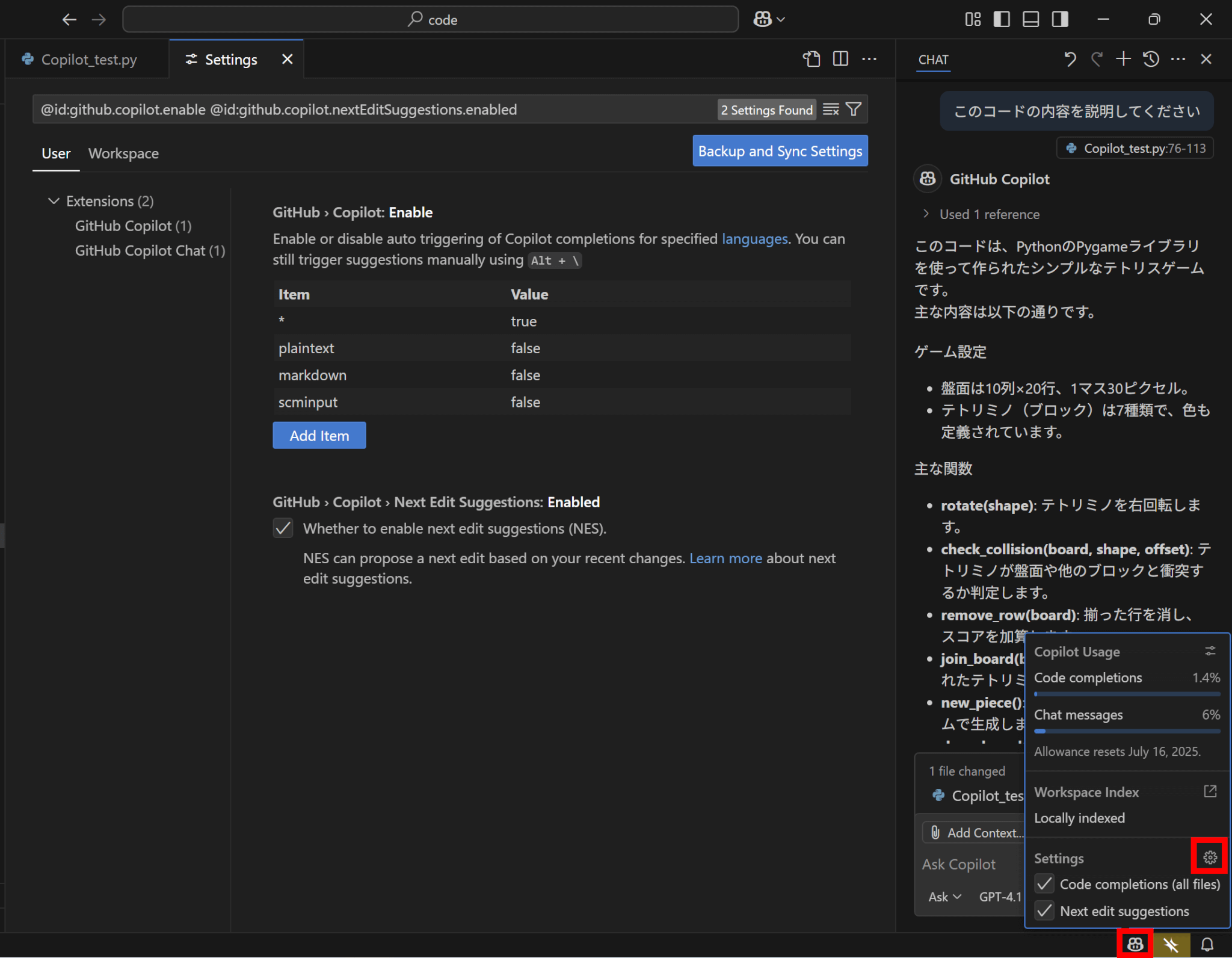Open the Settings gear in Copilot popup
The height and width of the screenshot is (958, 1232).
(x=1210, y=858)
